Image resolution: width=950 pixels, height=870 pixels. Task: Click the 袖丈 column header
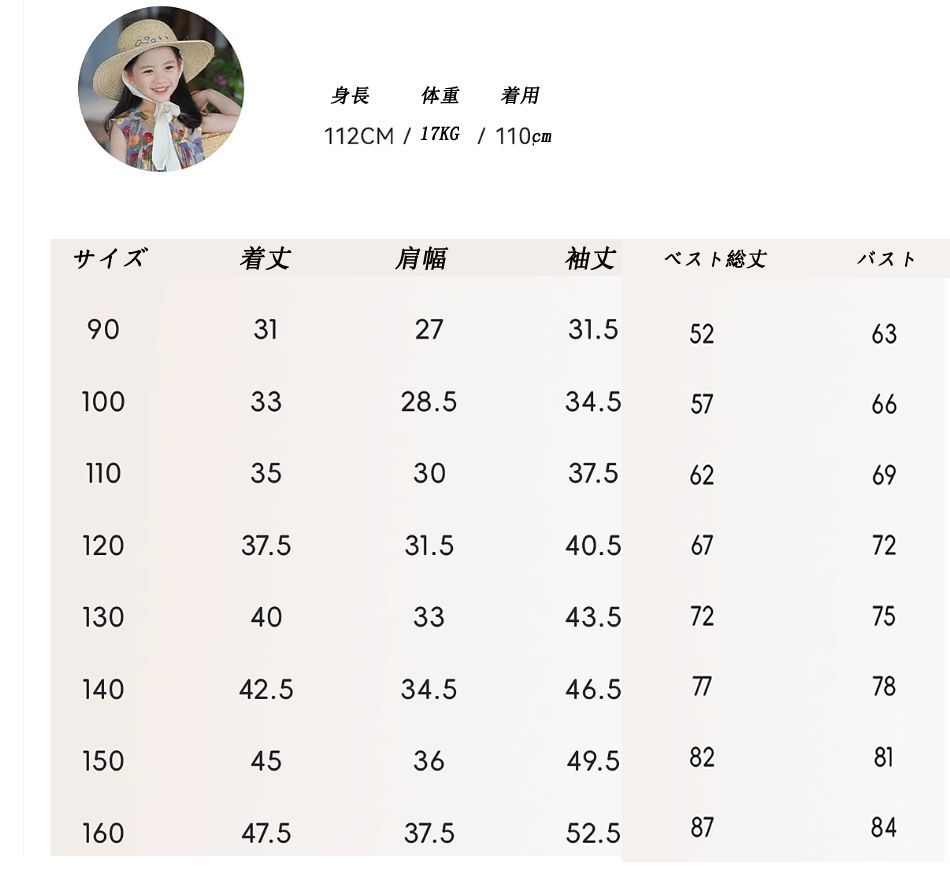click(591, 259)
